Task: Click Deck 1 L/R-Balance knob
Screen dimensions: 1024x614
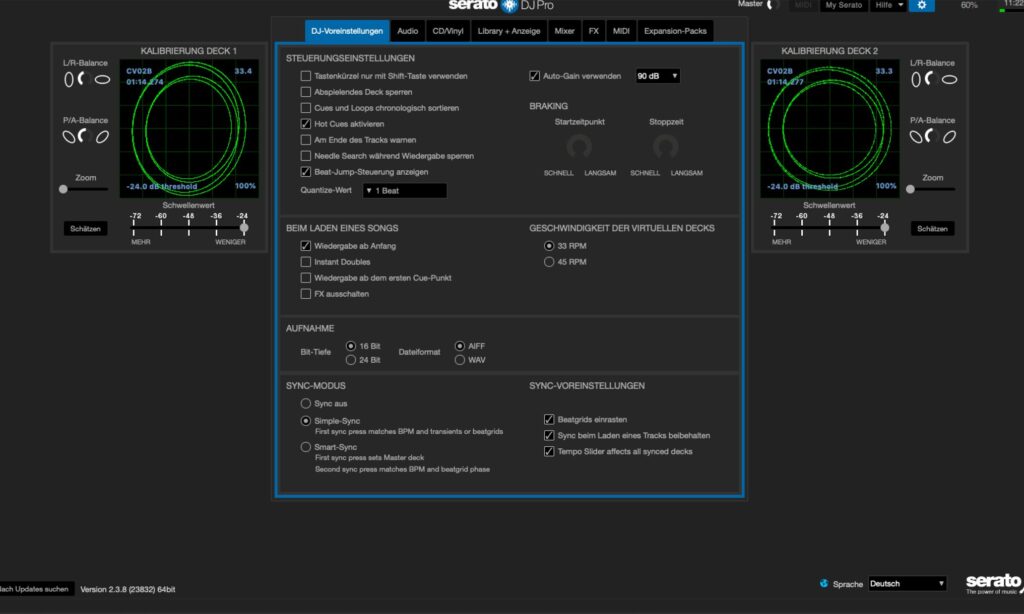Action: pyautogui.click(x=85, y=79)
